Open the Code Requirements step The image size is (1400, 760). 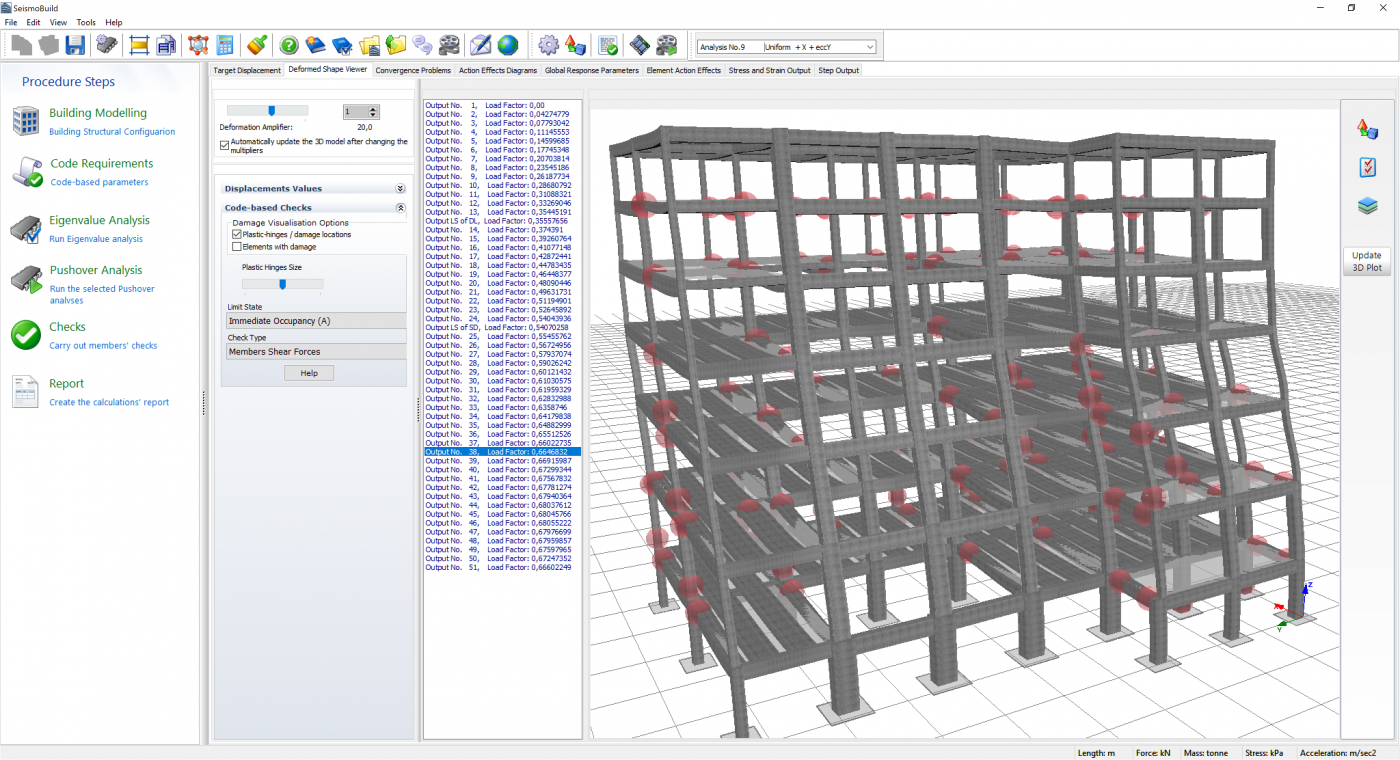click(x=101, y=163)
